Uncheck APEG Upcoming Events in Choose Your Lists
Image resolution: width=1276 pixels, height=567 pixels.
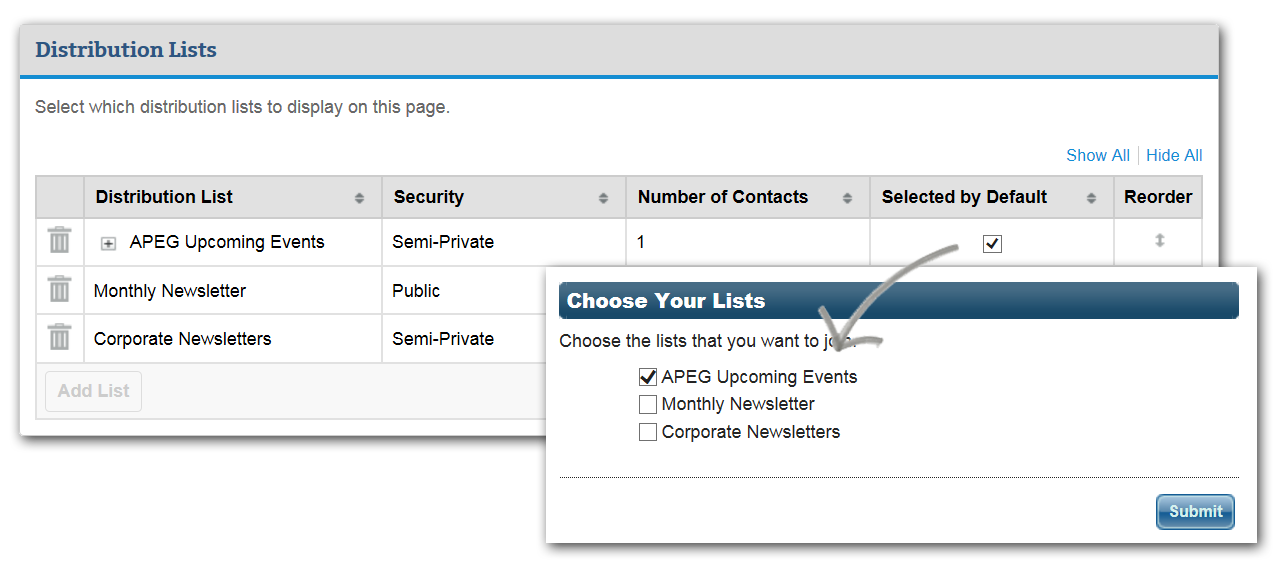pos(648,377)
